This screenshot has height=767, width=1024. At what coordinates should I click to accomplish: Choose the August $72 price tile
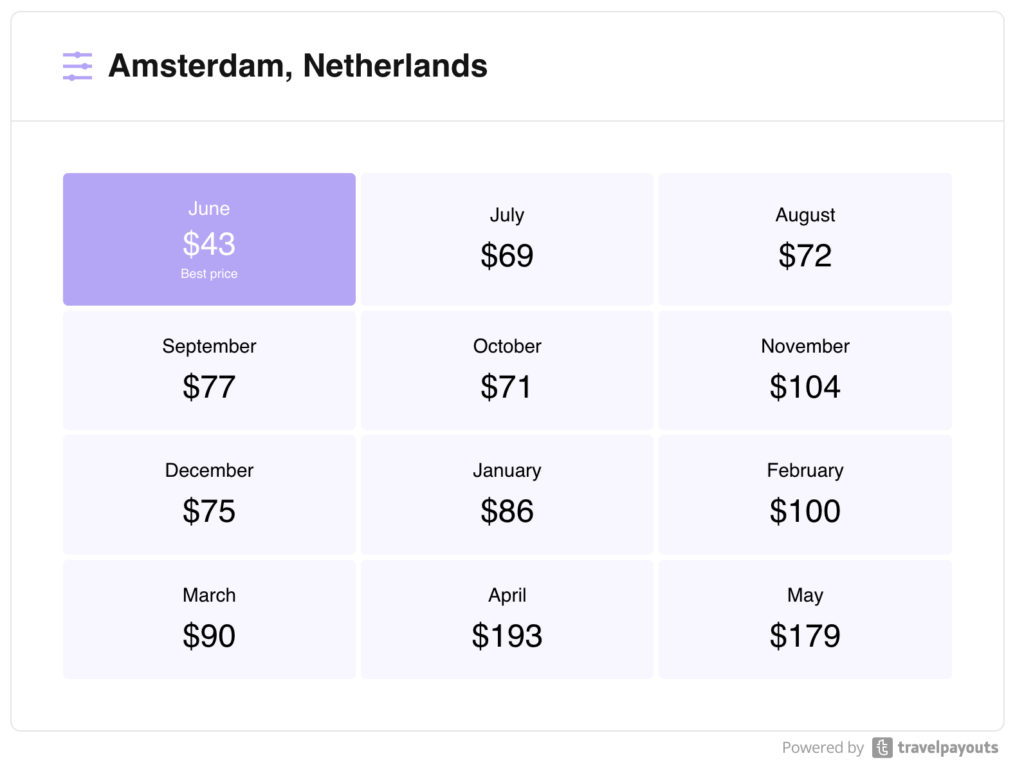coord(805,240)
